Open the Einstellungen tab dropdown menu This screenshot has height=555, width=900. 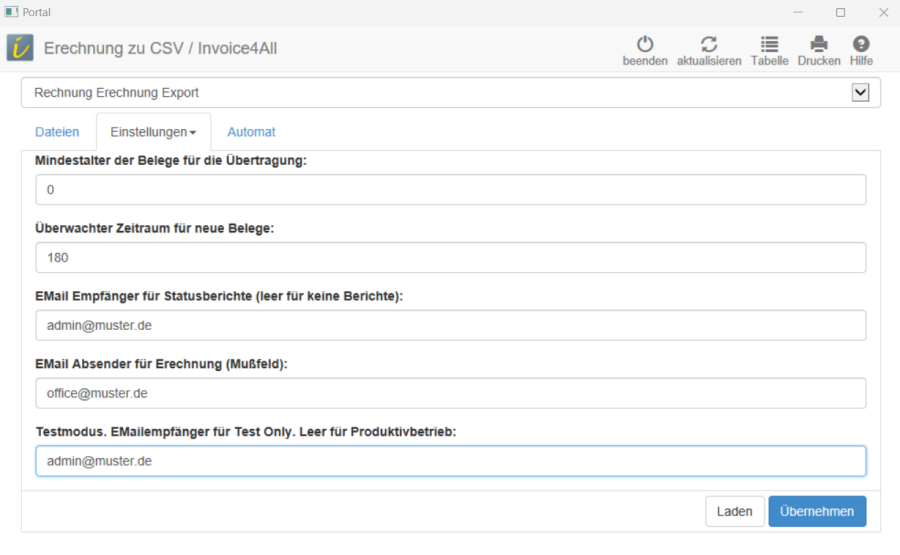pyautogui.click(x=153, y=132)
